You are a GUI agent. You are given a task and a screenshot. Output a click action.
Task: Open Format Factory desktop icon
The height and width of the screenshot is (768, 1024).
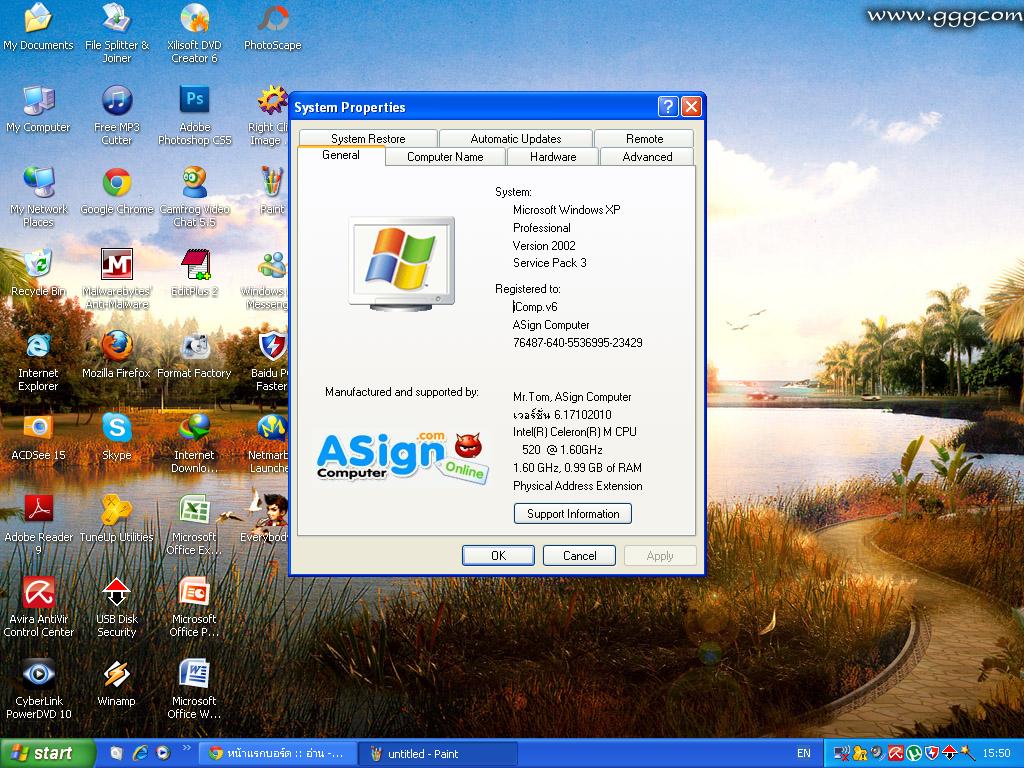(x=195, y=355)
